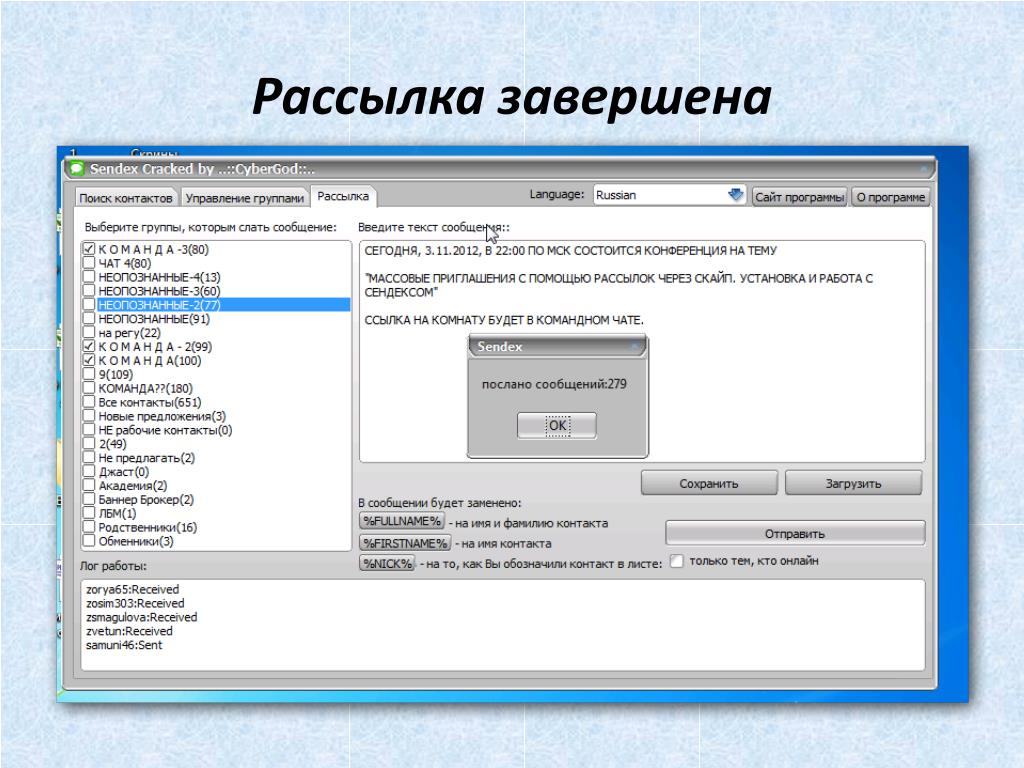Enable только тем, кто онлайн checkbox
The image size is (1024, 768).
[x=677, y=561]
